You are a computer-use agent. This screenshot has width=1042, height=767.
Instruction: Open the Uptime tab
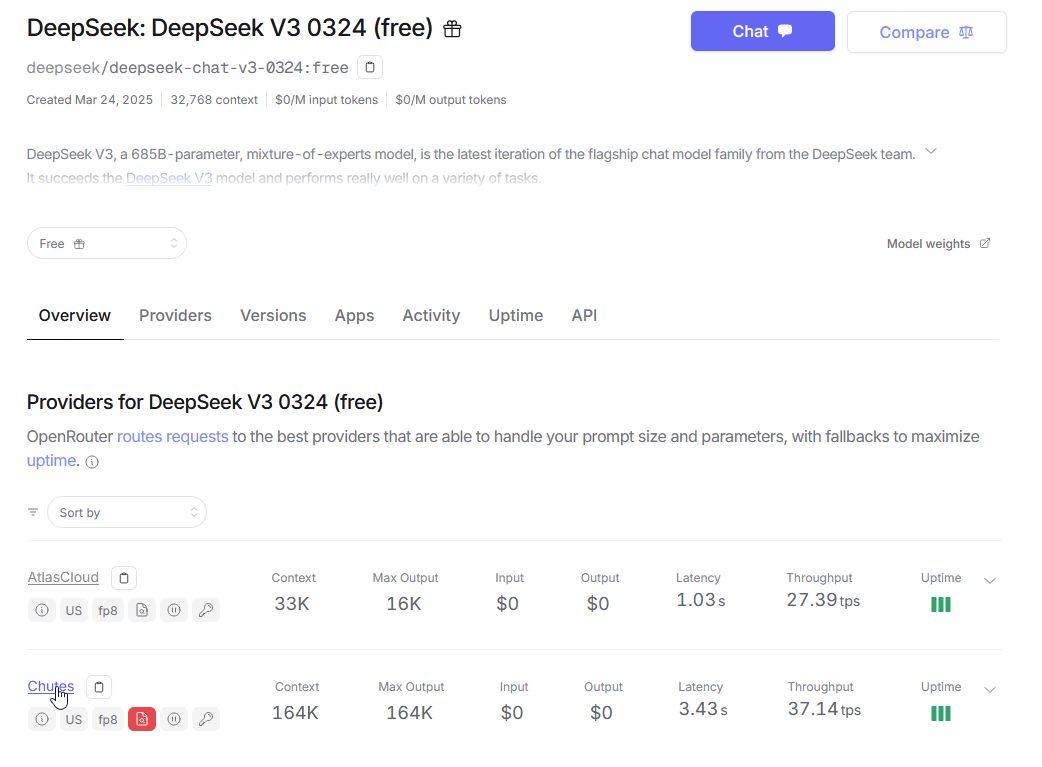coord(516,315)
